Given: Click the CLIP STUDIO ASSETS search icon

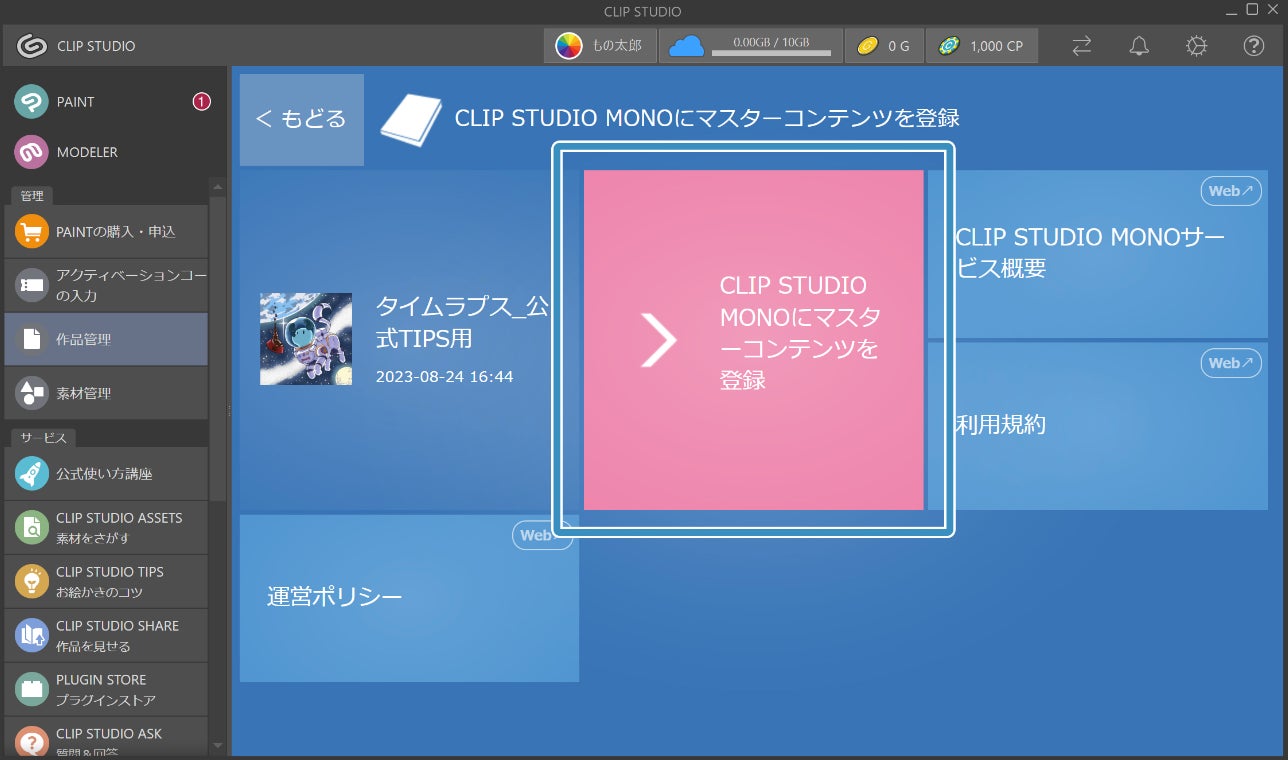Looking at the screenshot, I should click(x=32, y=527).
